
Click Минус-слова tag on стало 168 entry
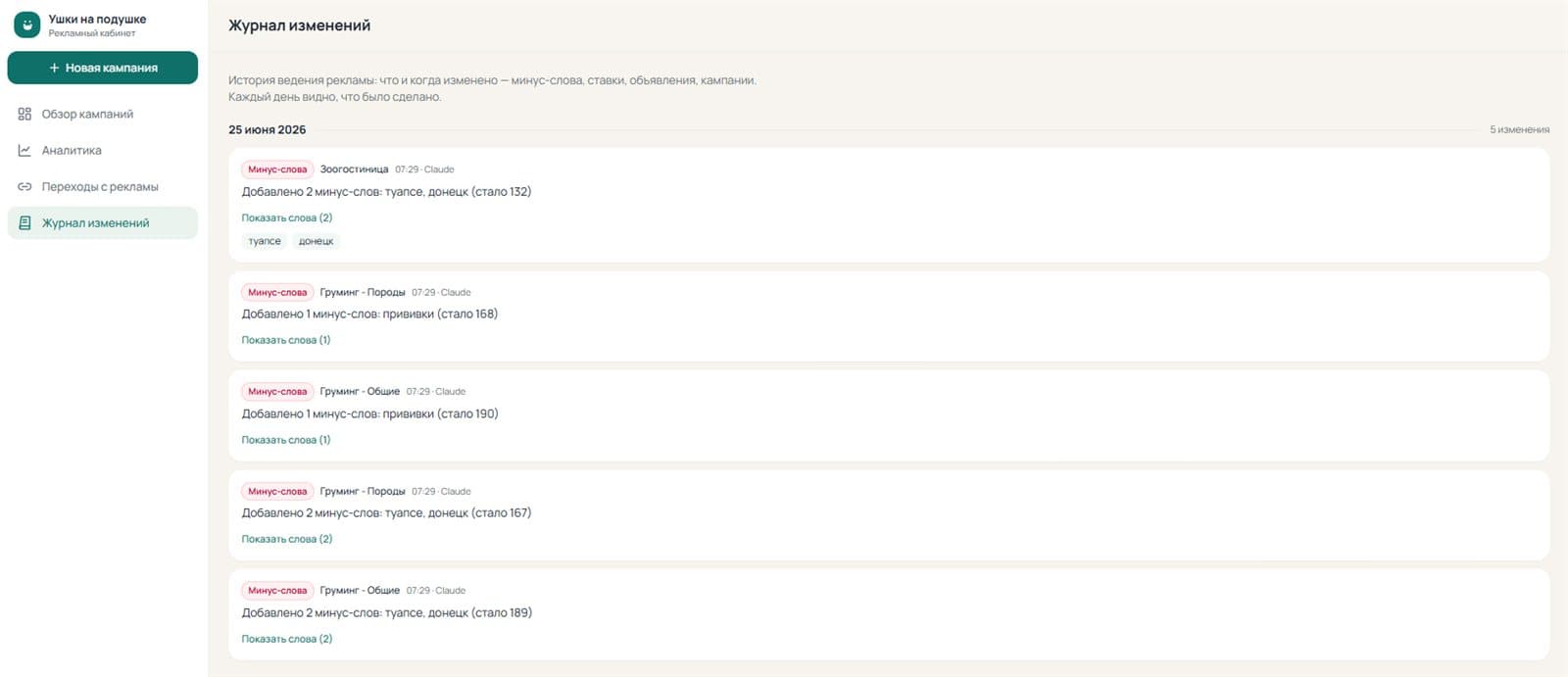[x=277, y=292]
